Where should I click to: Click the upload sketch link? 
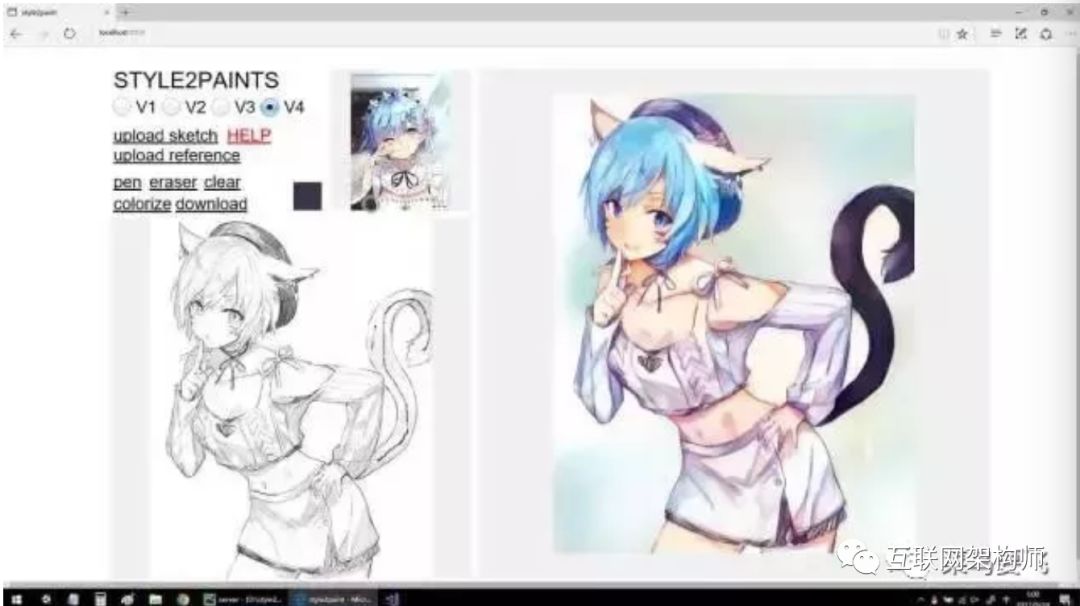165,136
